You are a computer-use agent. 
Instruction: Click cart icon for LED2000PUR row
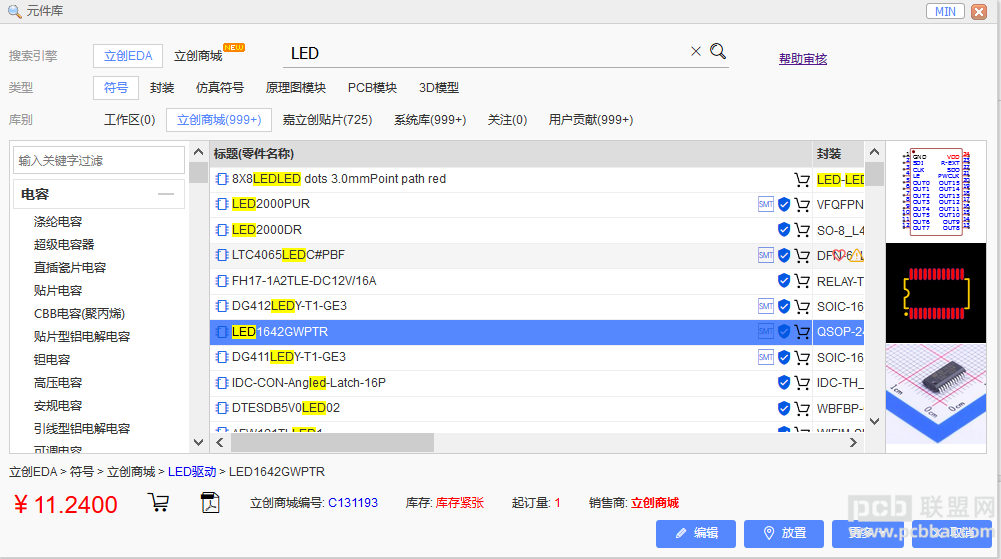tap(802, 204)
